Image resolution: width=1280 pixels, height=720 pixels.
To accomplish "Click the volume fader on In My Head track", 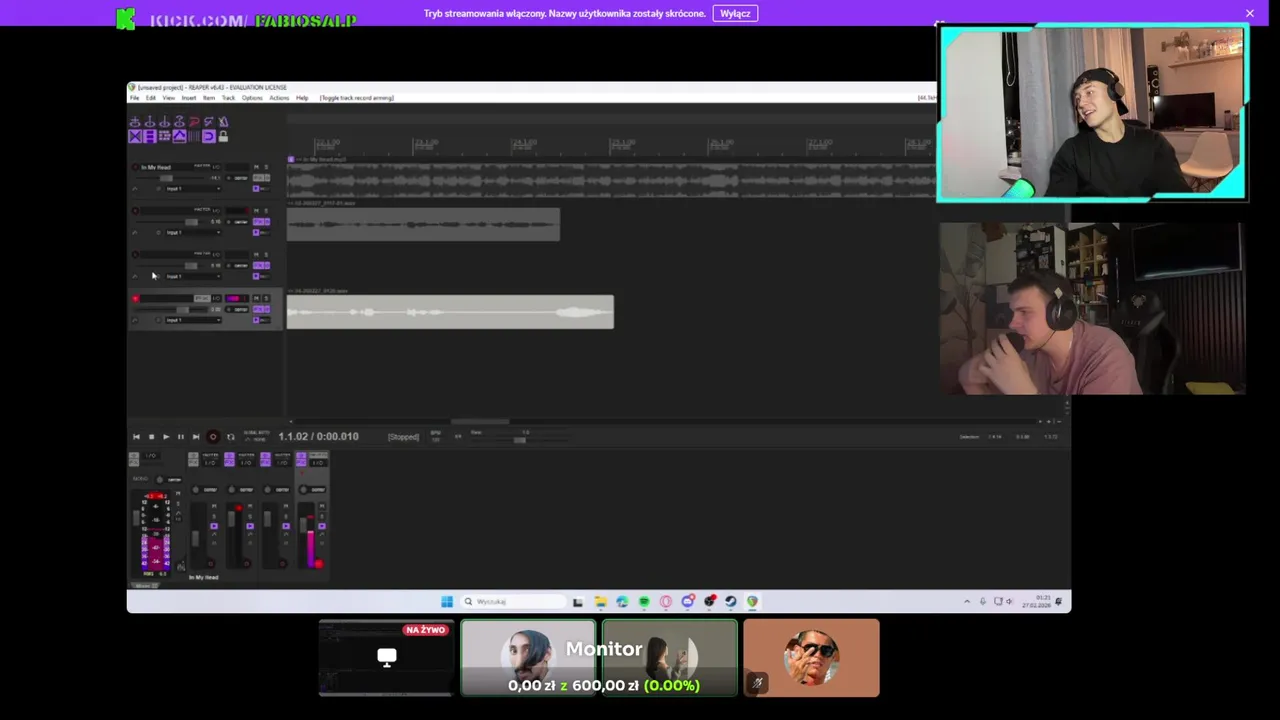I will pos(166,178).
